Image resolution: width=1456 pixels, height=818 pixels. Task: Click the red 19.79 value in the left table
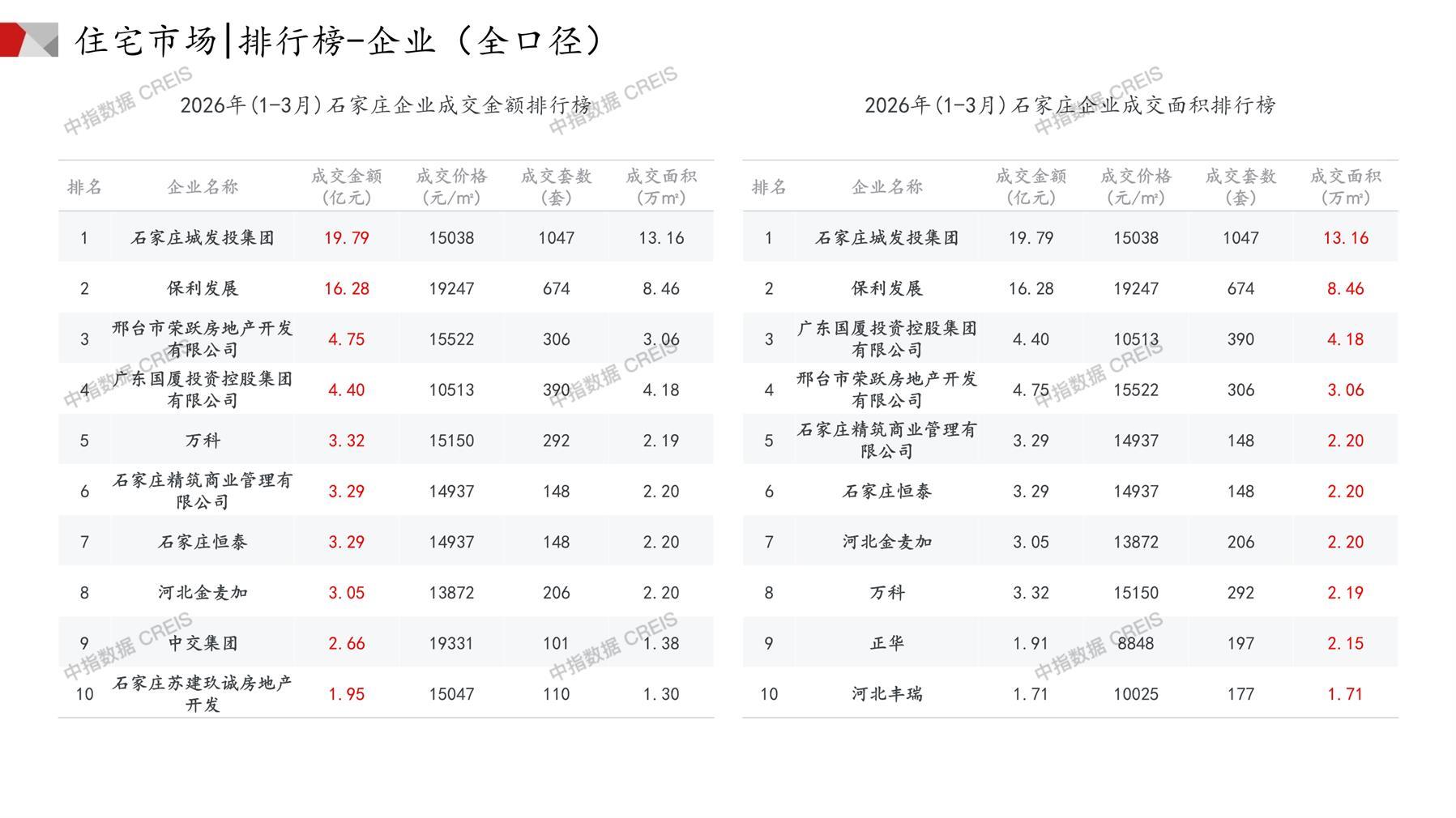[x=346, y=238]
